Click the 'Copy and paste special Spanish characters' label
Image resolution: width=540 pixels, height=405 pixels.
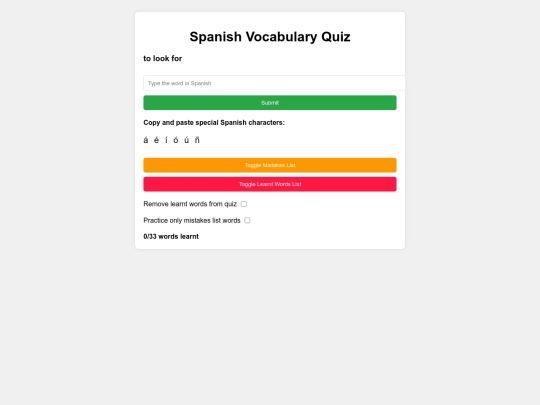pos(214,123)
